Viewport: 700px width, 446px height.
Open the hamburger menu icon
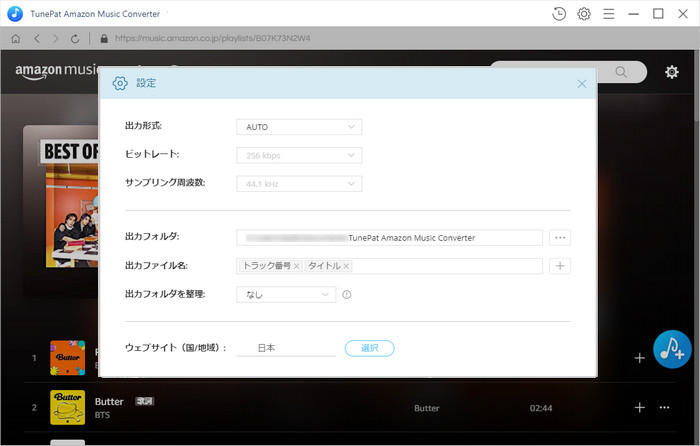pos(608,14)
